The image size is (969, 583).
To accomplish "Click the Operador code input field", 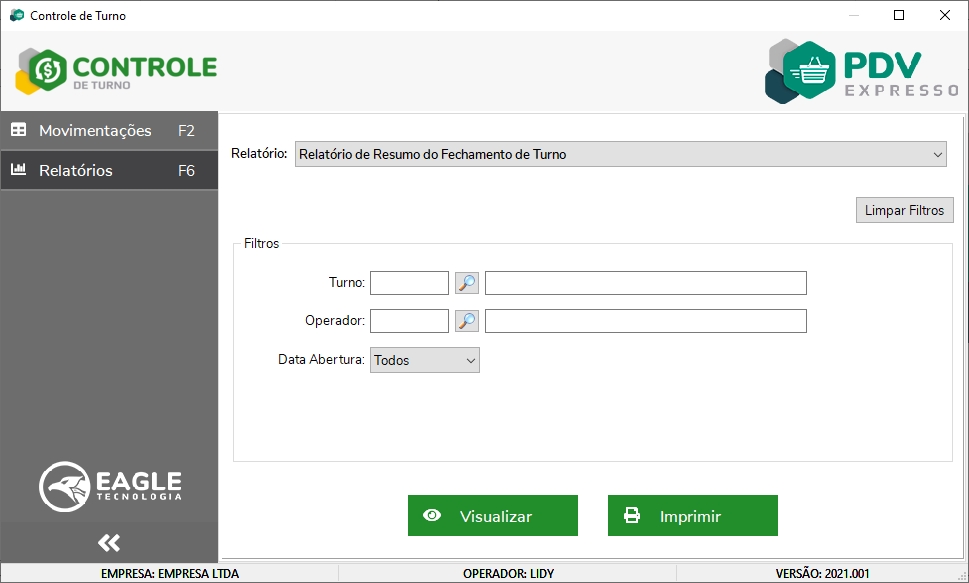I will tap(409, 321).
